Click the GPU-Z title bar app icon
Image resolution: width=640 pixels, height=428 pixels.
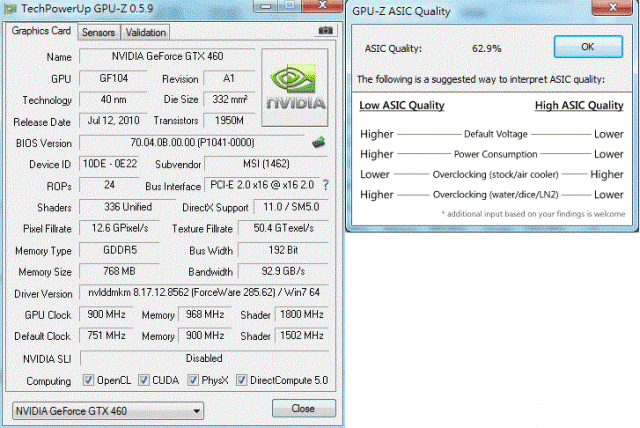click(x=10, y=9)
